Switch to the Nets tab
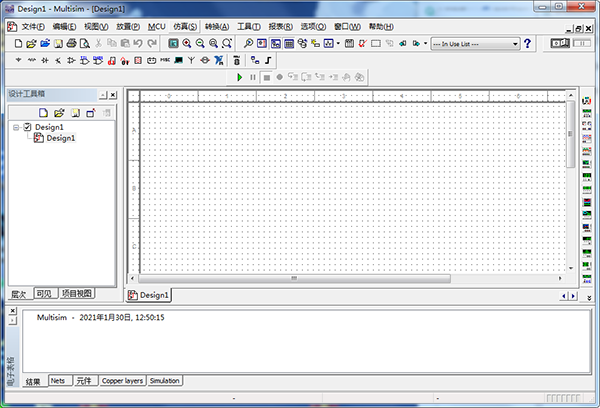 (59, 381)
